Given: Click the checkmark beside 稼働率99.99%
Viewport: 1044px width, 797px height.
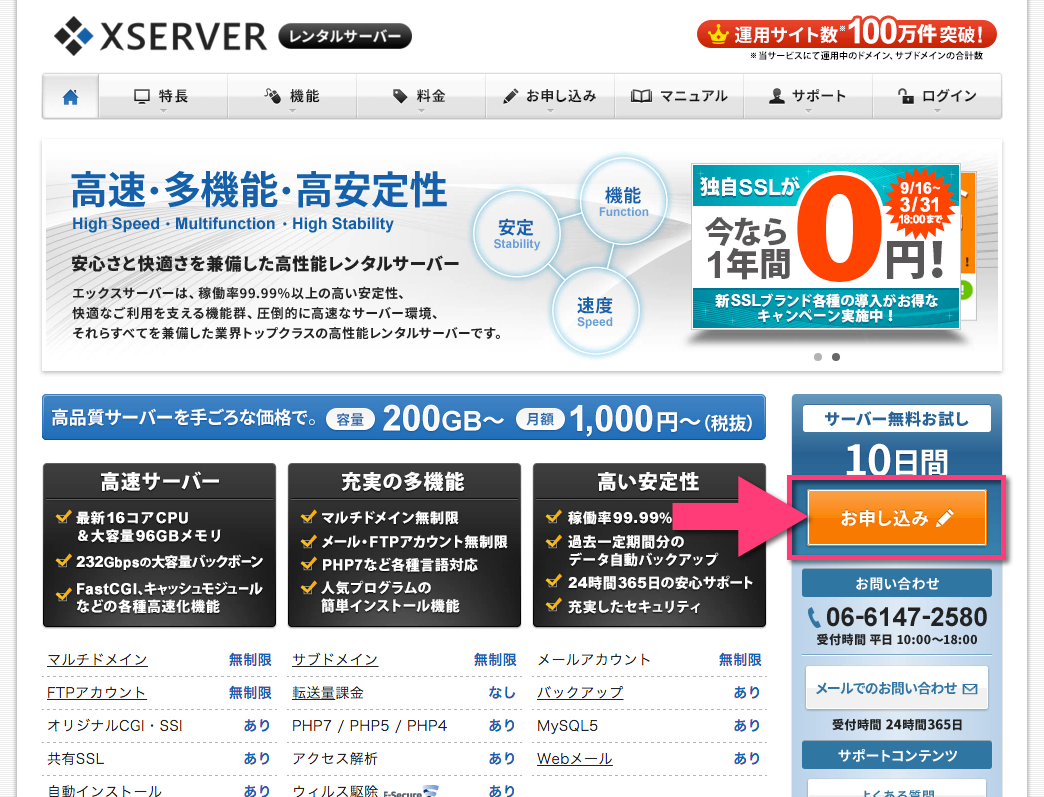Looking at the screenshot, I should pos(554,517).
